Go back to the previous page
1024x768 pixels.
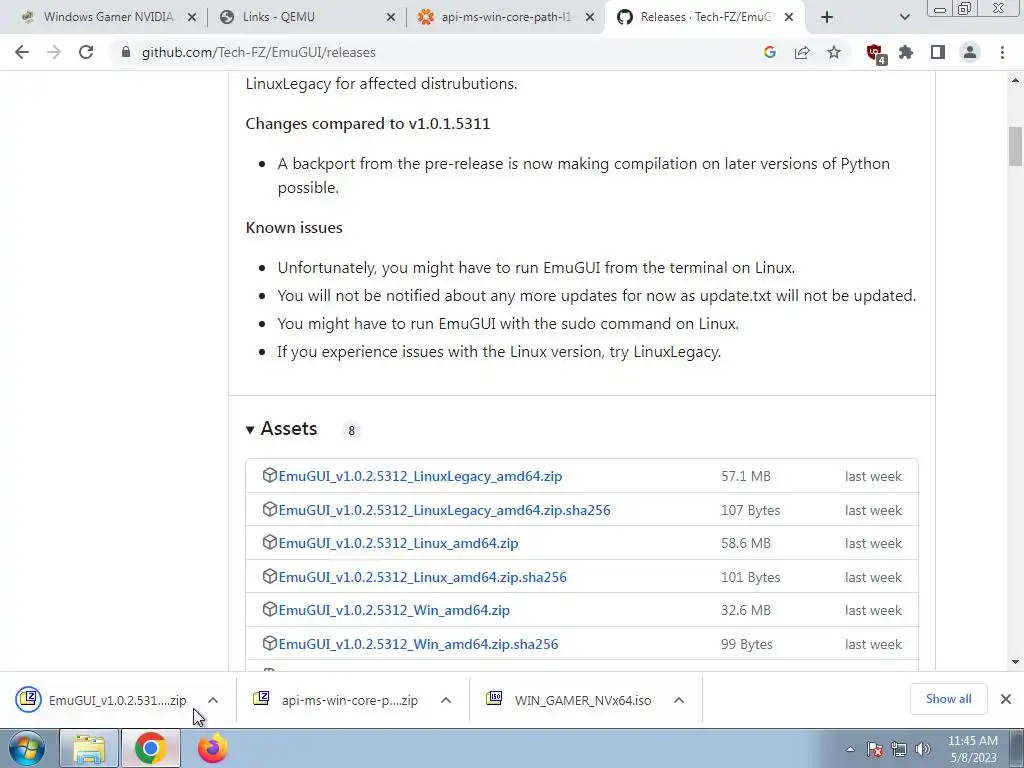22,52
